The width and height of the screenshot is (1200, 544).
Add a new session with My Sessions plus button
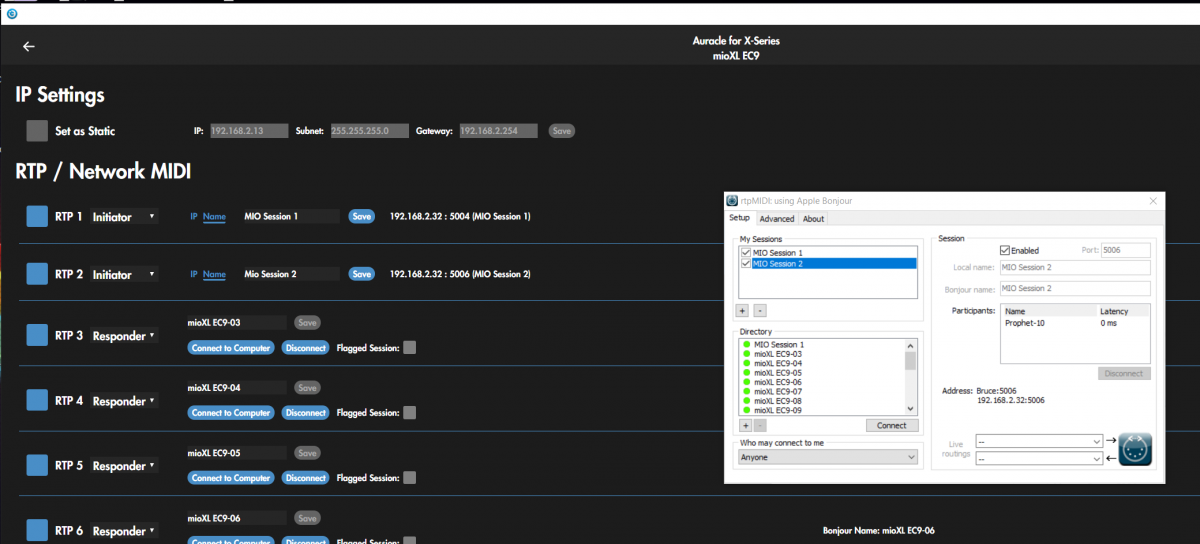point(744,311)
